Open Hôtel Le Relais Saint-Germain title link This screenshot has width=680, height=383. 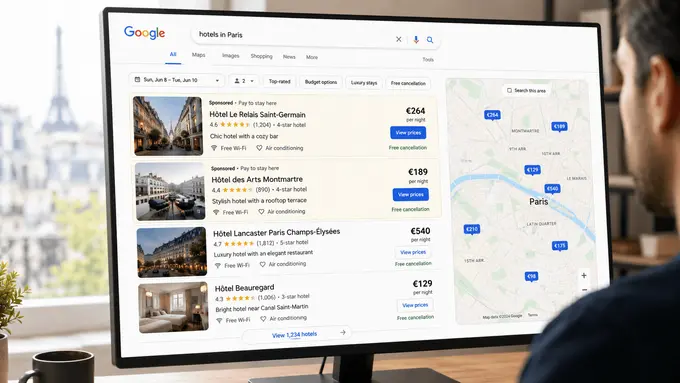point(257,115)
